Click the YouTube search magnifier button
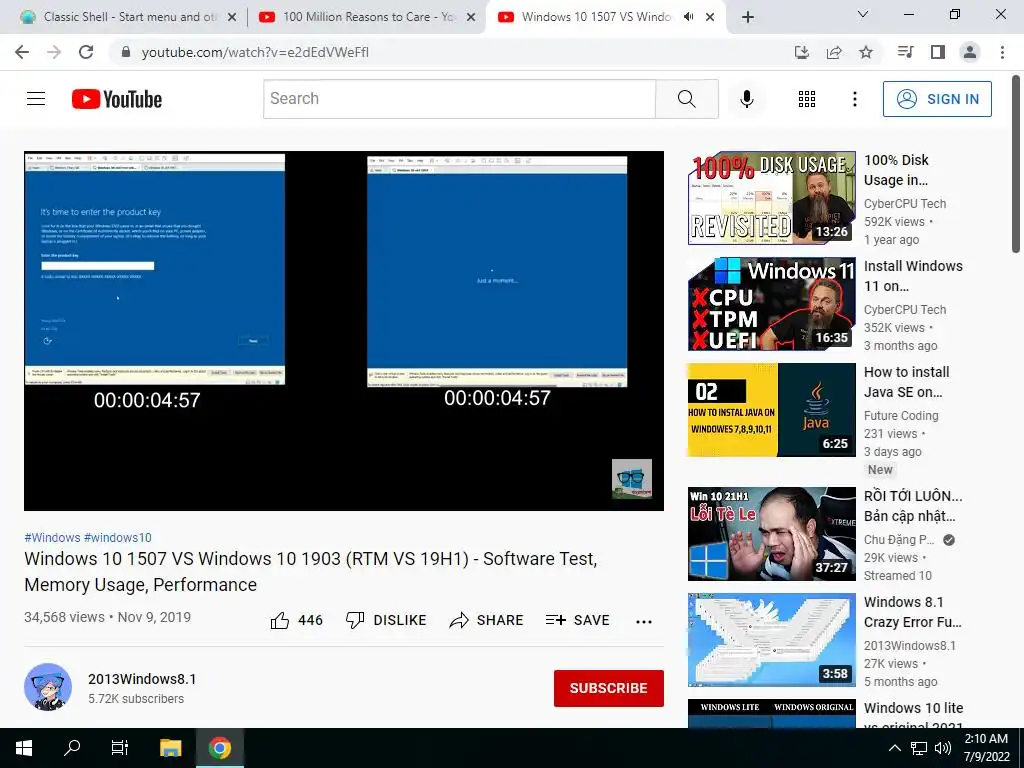 point(686,99)
